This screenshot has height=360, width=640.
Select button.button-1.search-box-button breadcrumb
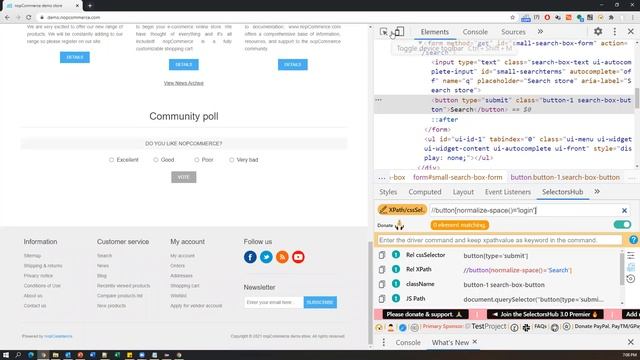tap(565, 177)
